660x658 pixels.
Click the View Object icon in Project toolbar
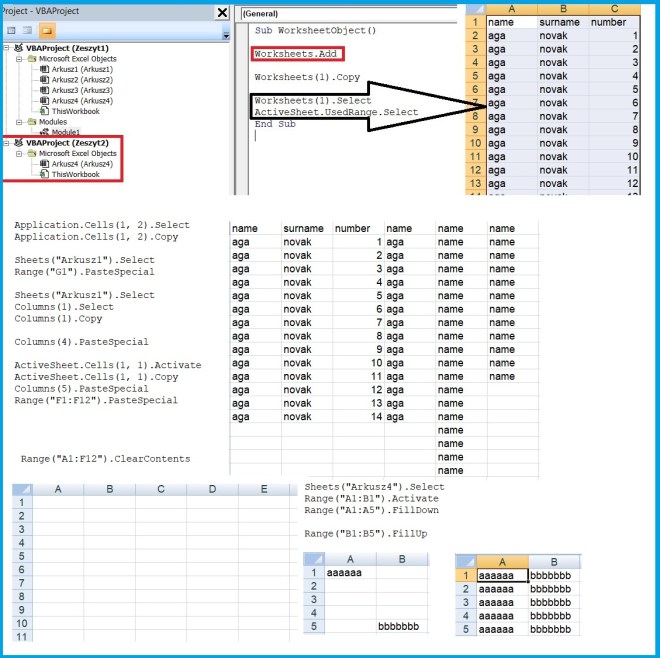coord(28,31)
